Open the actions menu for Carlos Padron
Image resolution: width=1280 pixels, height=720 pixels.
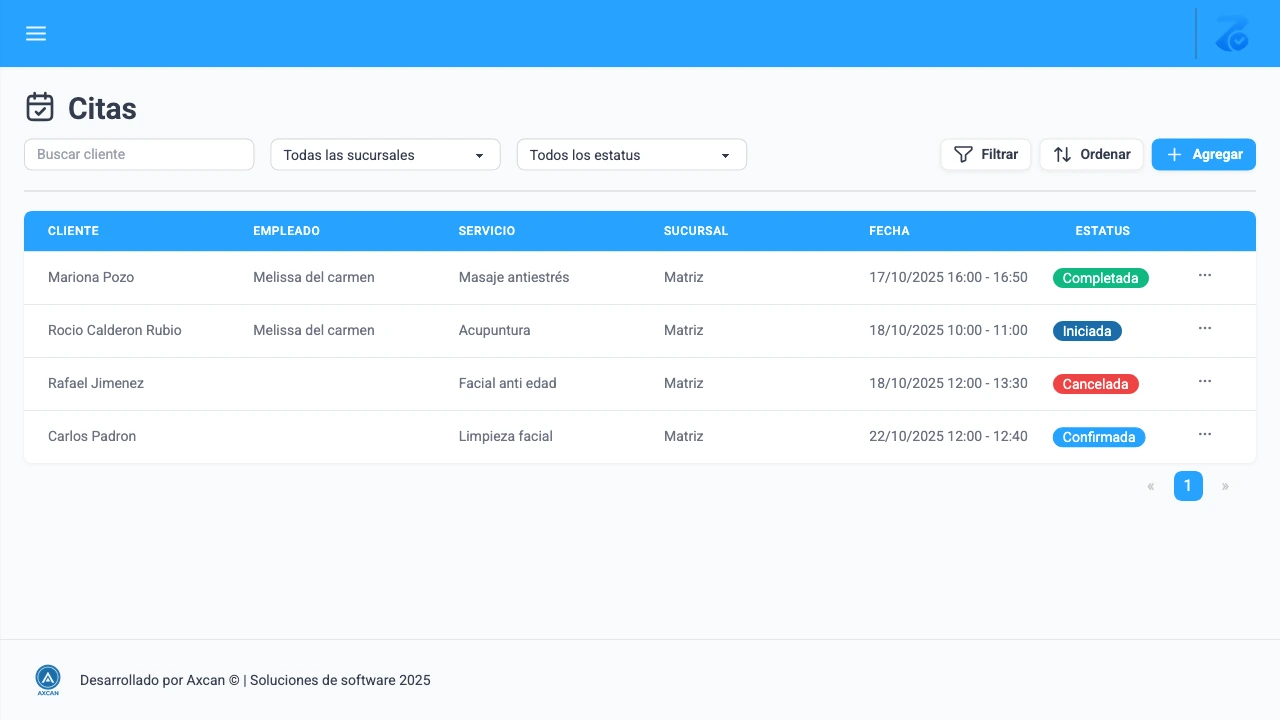coord(1205,436)
